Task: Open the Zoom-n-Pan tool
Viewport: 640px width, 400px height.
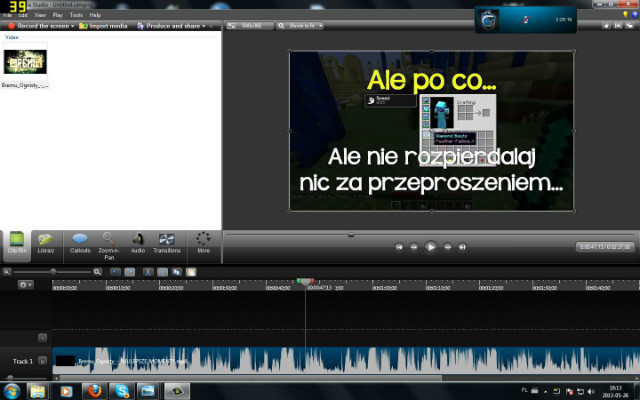Action: point(109,246)
